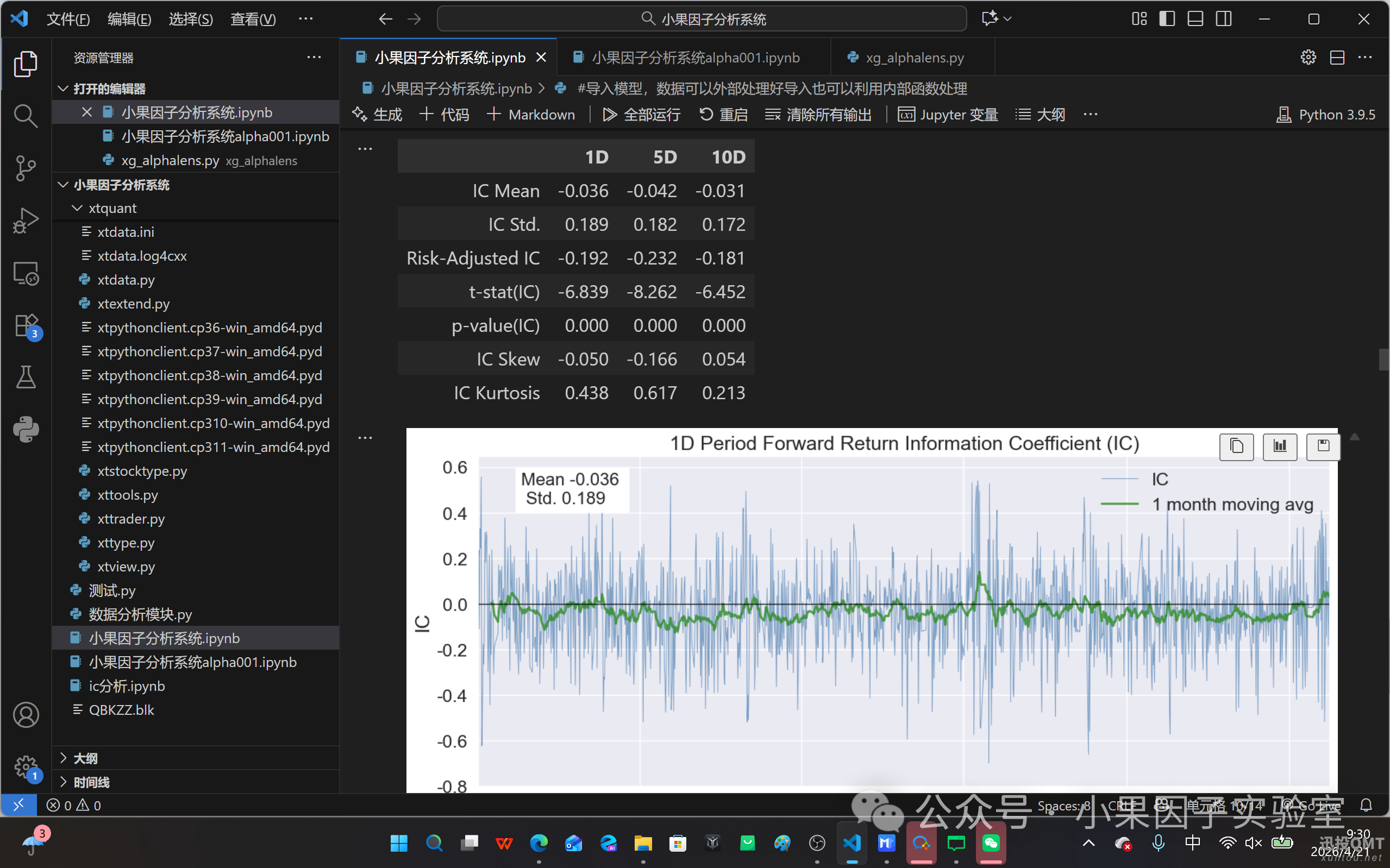This screenshot has width=1390, height=868.
Task: Open the Python sidebar panel
Action: 25,429
